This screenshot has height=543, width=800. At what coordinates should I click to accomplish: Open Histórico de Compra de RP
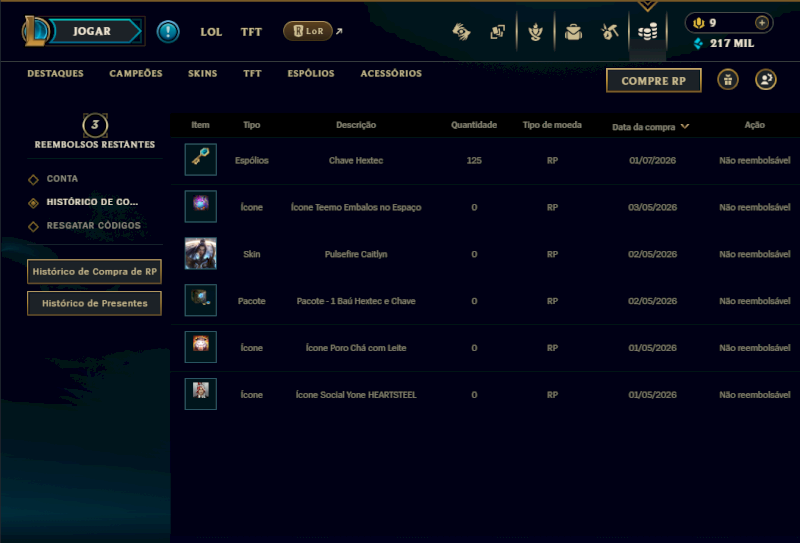pos(94,272)
